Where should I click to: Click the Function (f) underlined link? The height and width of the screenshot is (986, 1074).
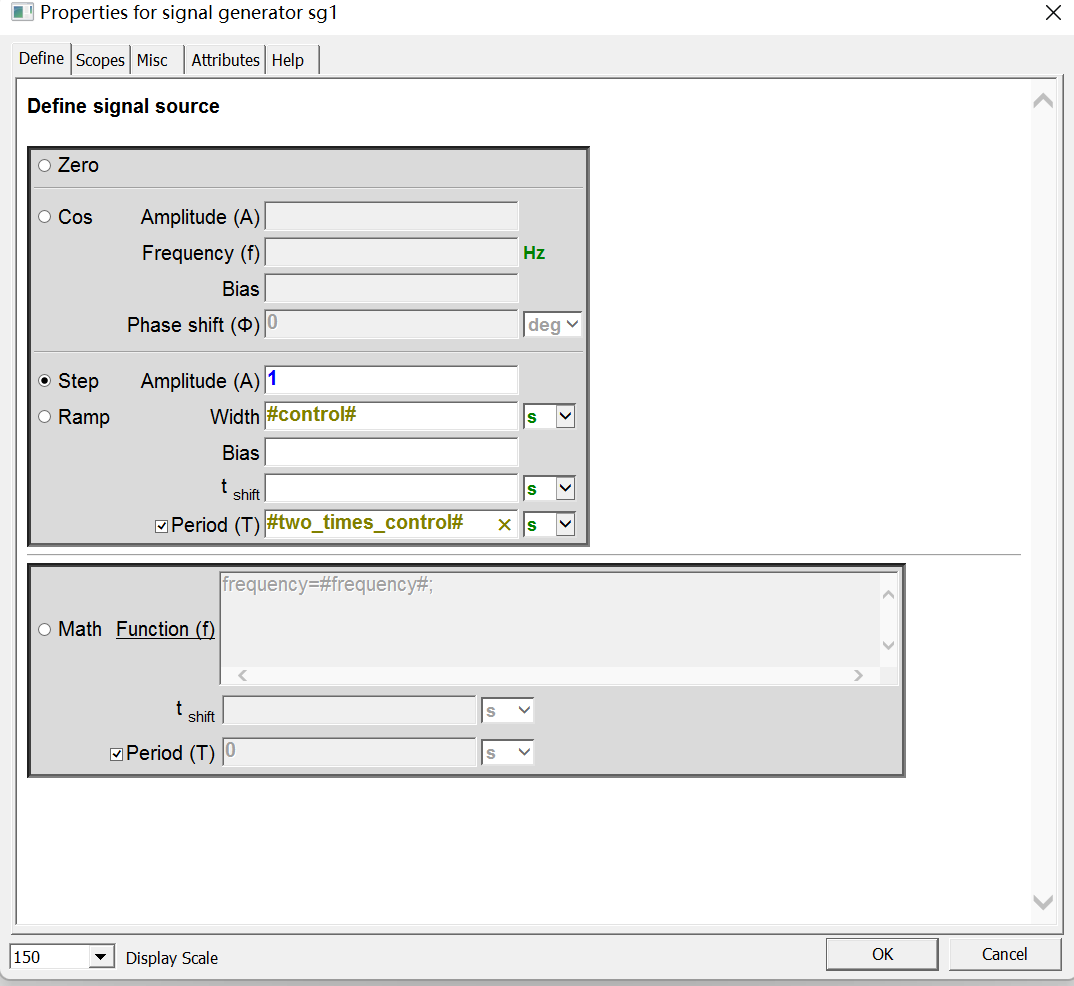[165, 629]
